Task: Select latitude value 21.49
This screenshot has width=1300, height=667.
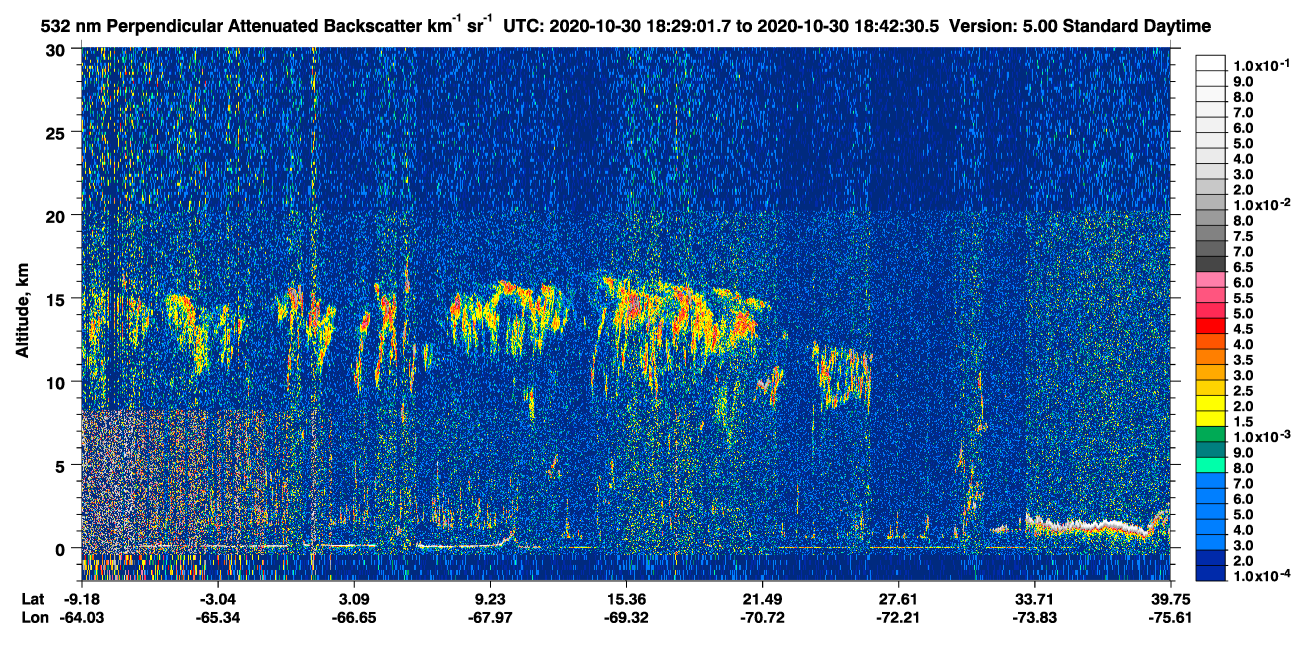Action: point(762,599)
